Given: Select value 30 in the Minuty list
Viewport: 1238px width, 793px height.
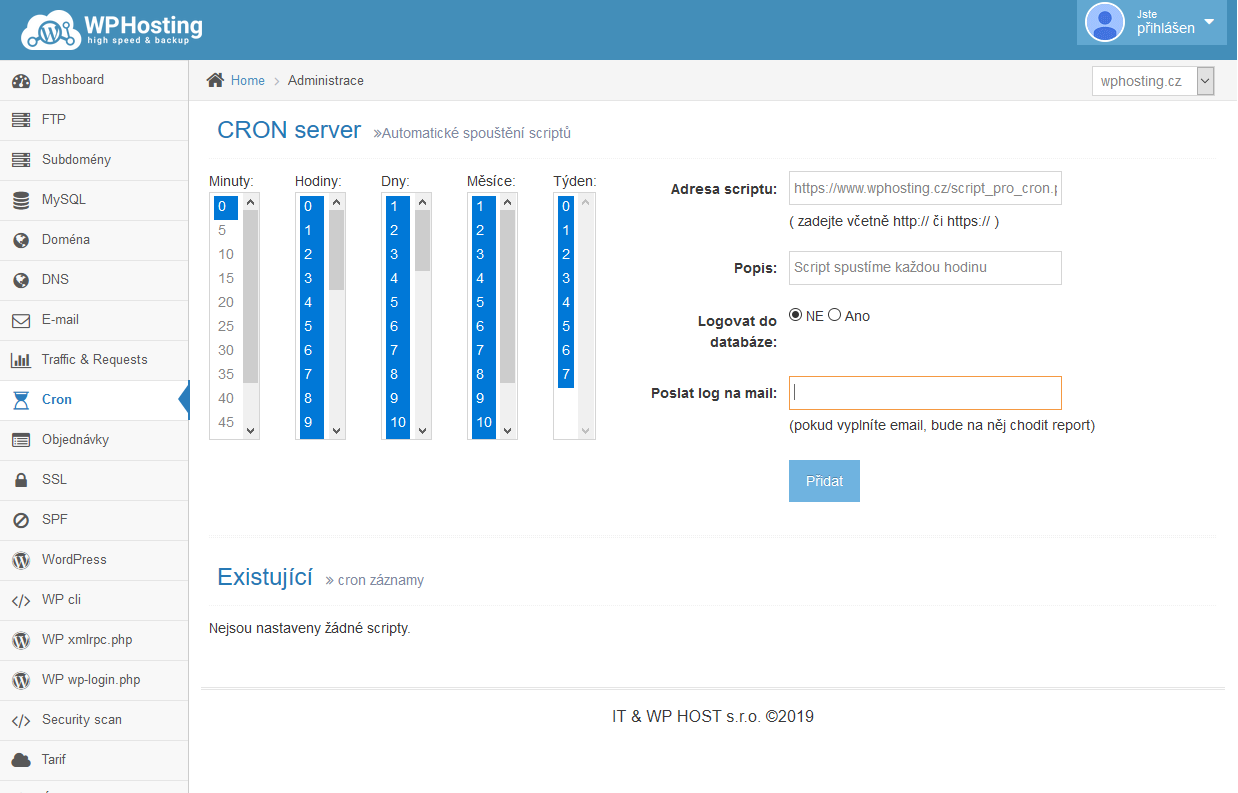Looking at the screenshot, I should 226,352.
